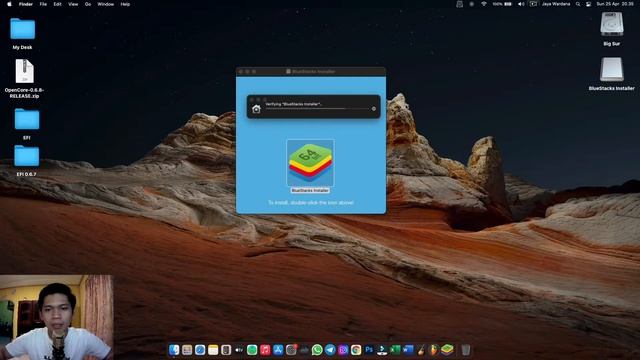
Task: Open the File menu
Action: tap(43, 4)
